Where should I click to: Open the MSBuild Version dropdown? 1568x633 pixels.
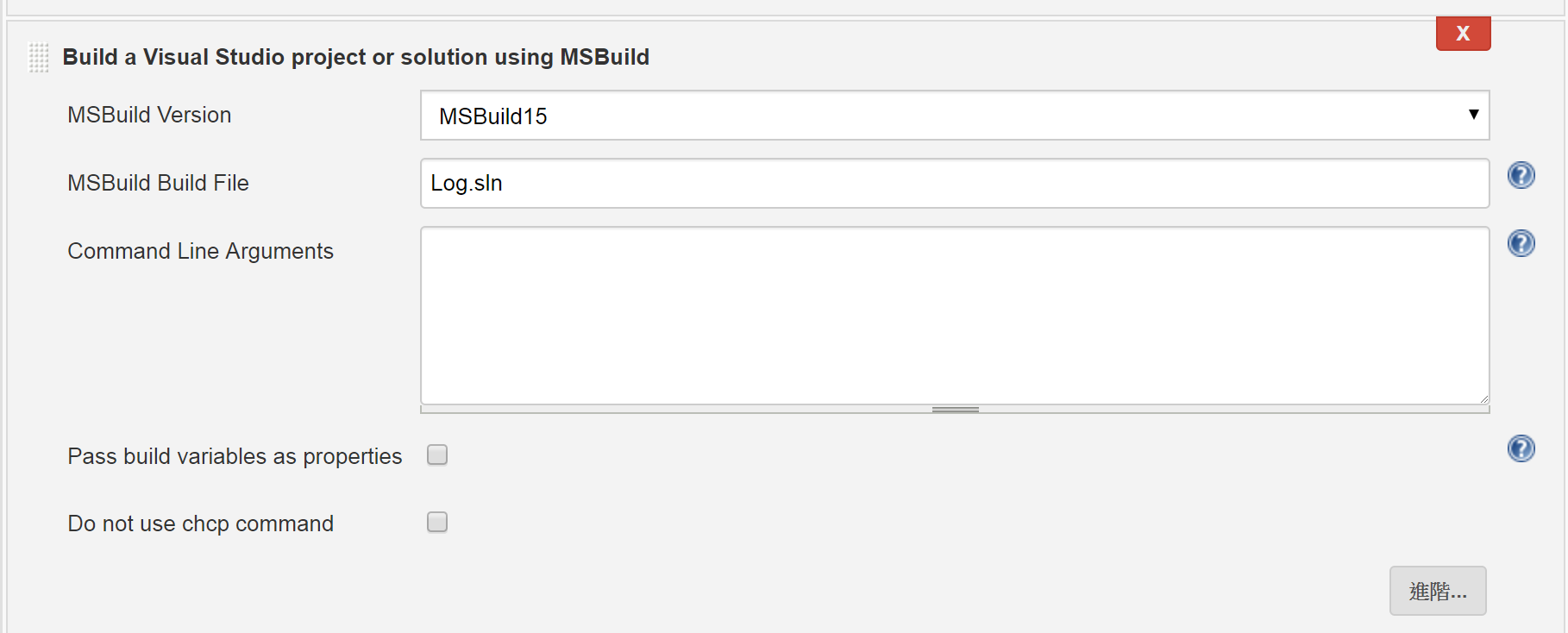tap(955, 116)
